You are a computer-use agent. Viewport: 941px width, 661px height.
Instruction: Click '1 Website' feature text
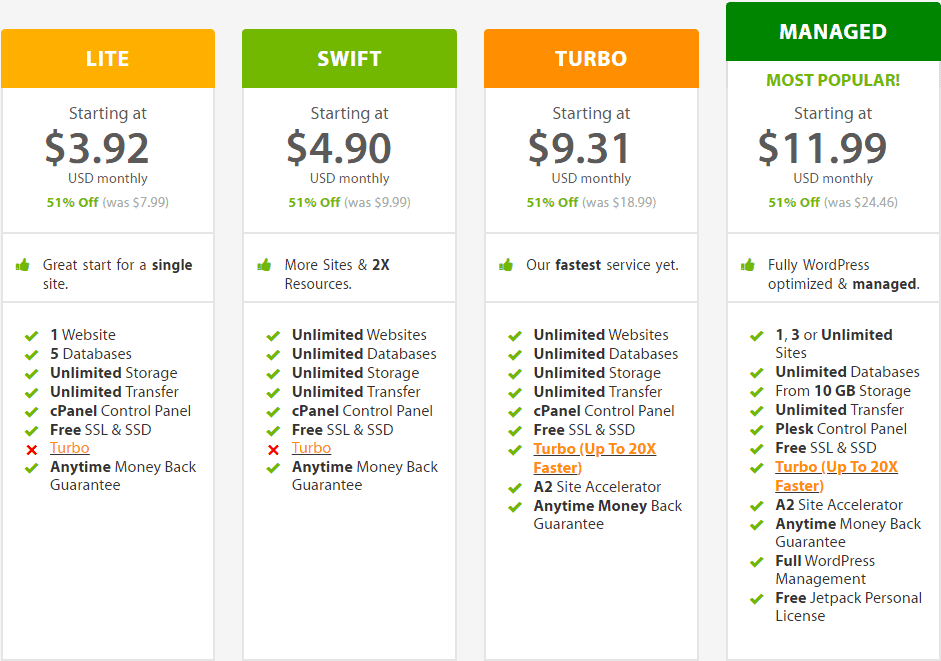[83, 334]
